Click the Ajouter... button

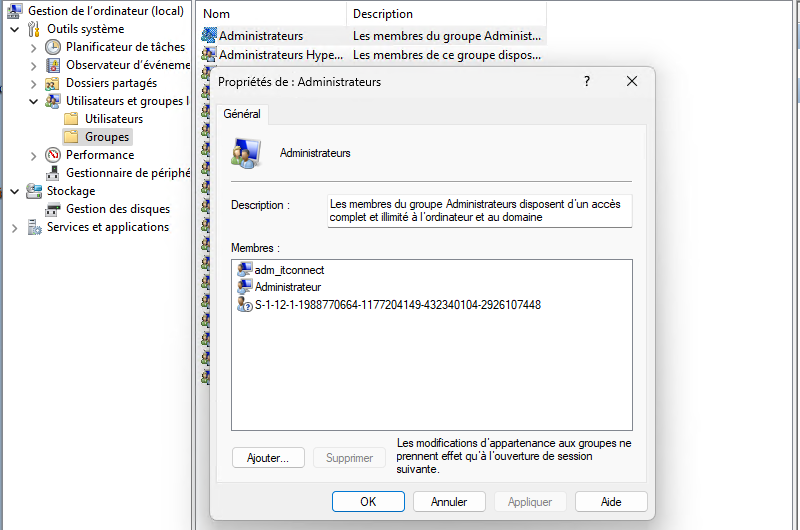click(268, 458)
